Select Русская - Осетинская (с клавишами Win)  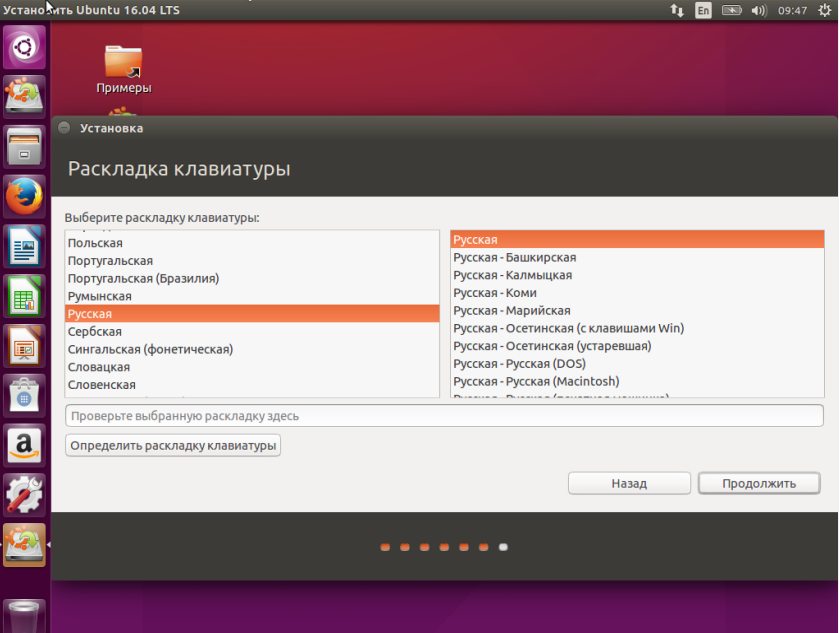(x=637, y=328)
